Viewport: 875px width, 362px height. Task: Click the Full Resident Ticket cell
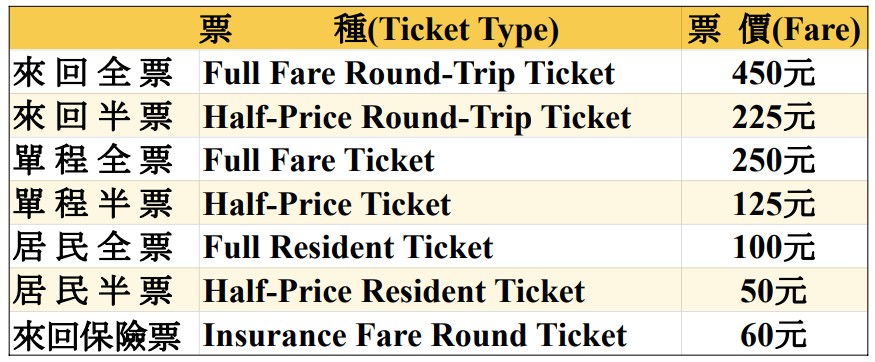tap(440, 247)
